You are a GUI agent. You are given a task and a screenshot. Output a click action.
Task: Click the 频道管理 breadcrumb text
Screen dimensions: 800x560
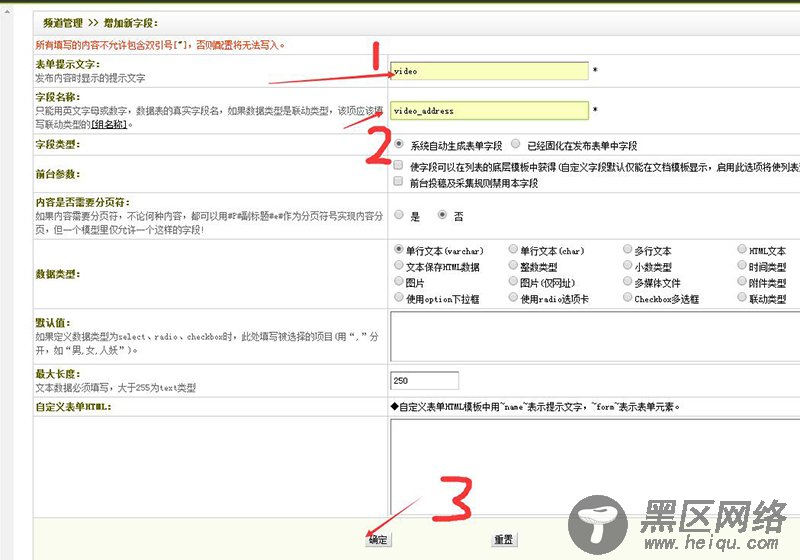point(63,23)
